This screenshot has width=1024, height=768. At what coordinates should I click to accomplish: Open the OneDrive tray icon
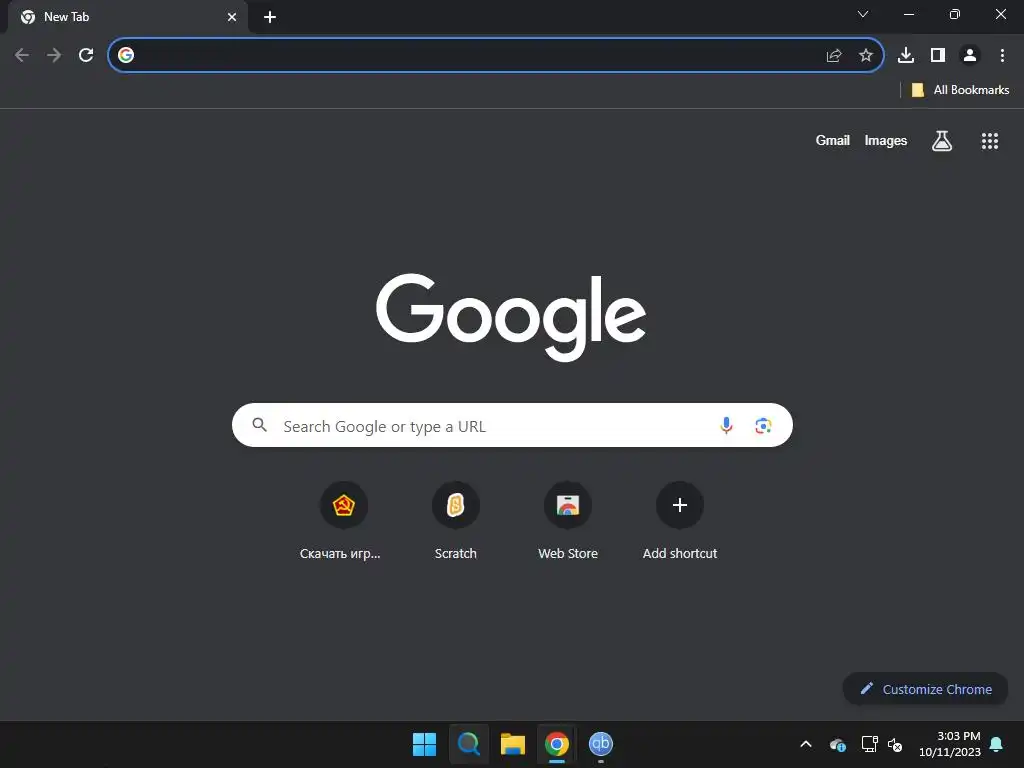pyautogui.click(x=838, y=744)
